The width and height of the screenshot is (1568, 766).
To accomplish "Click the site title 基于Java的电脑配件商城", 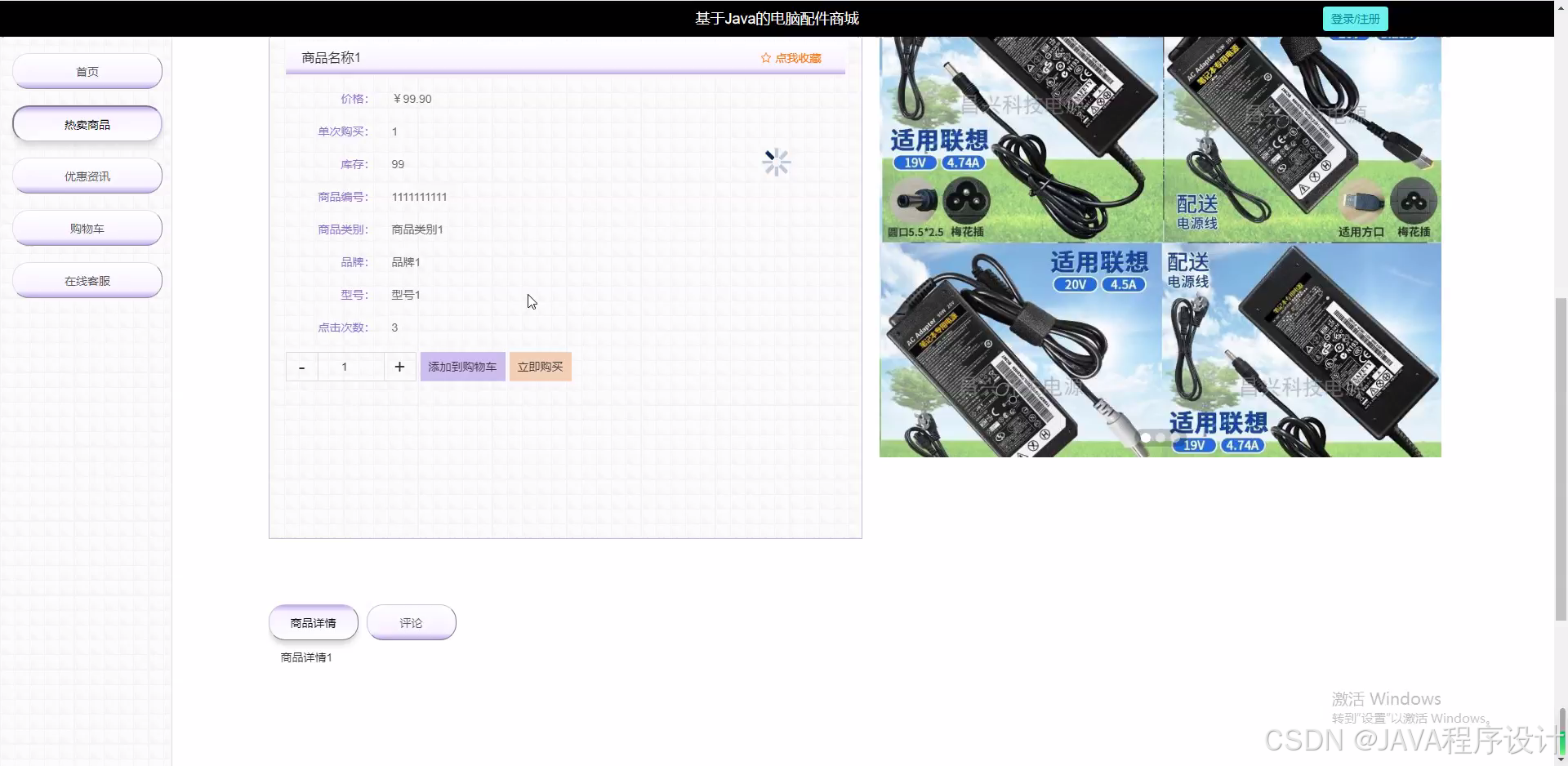I will (777, 18).
